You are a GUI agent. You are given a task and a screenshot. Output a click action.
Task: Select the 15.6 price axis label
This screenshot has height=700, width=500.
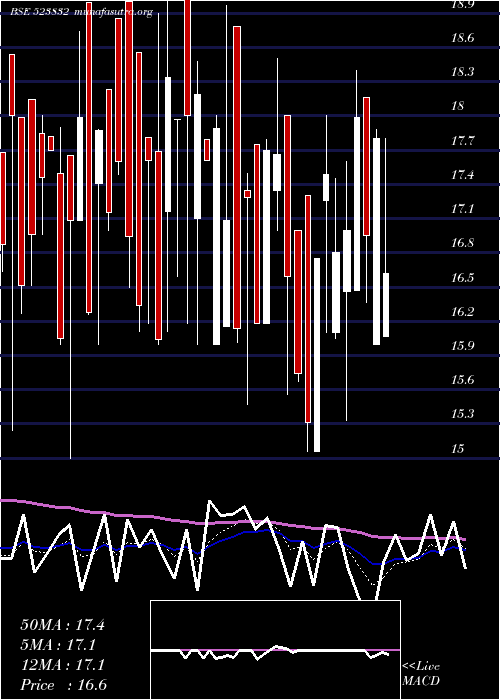(x=462, y=380)
